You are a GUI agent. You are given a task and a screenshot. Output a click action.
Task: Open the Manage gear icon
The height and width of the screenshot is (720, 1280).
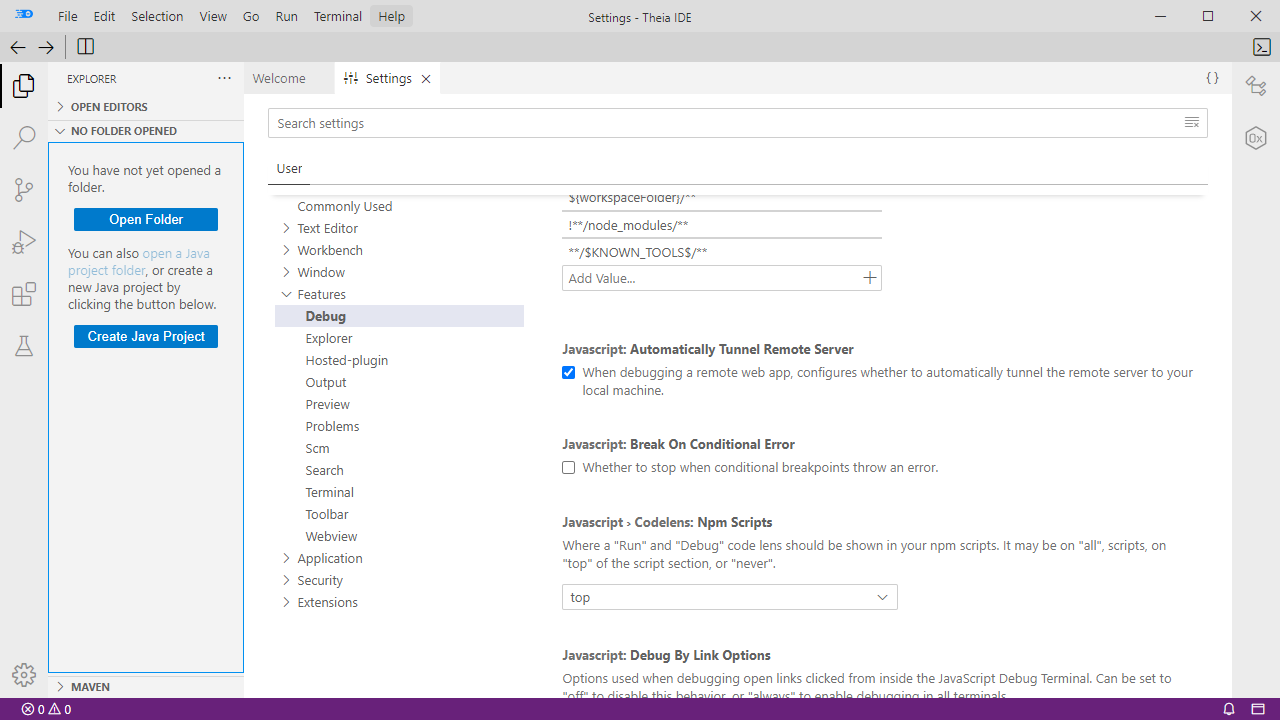24,675
